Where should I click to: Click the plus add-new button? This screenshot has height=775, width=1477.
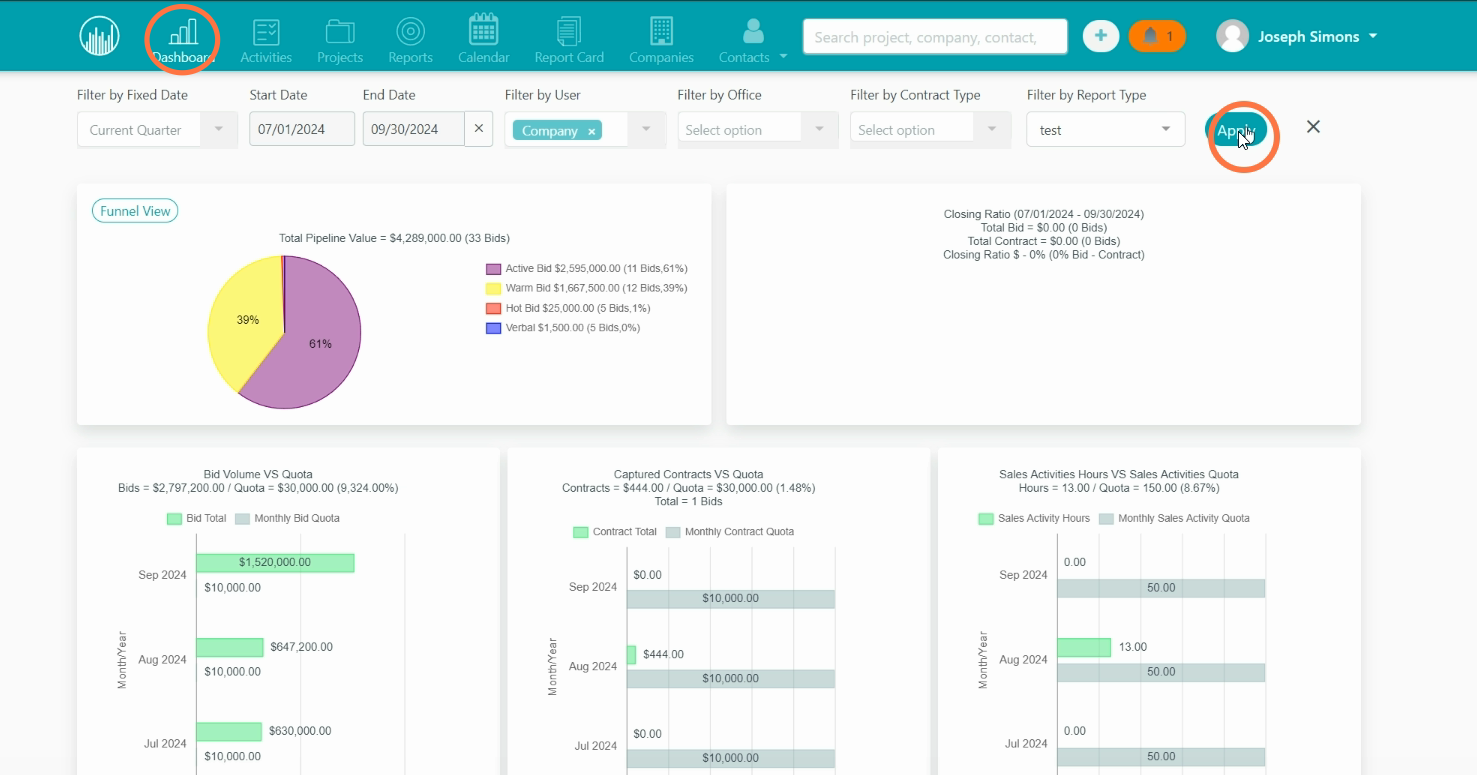tap(1101, 36)
